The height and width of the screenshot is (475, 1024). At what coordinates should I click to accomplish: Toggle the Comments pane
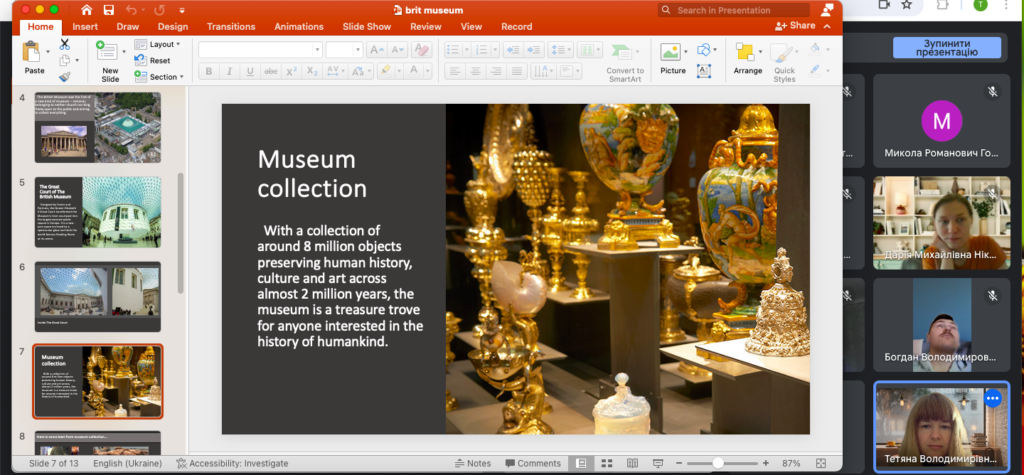(532, 463)
